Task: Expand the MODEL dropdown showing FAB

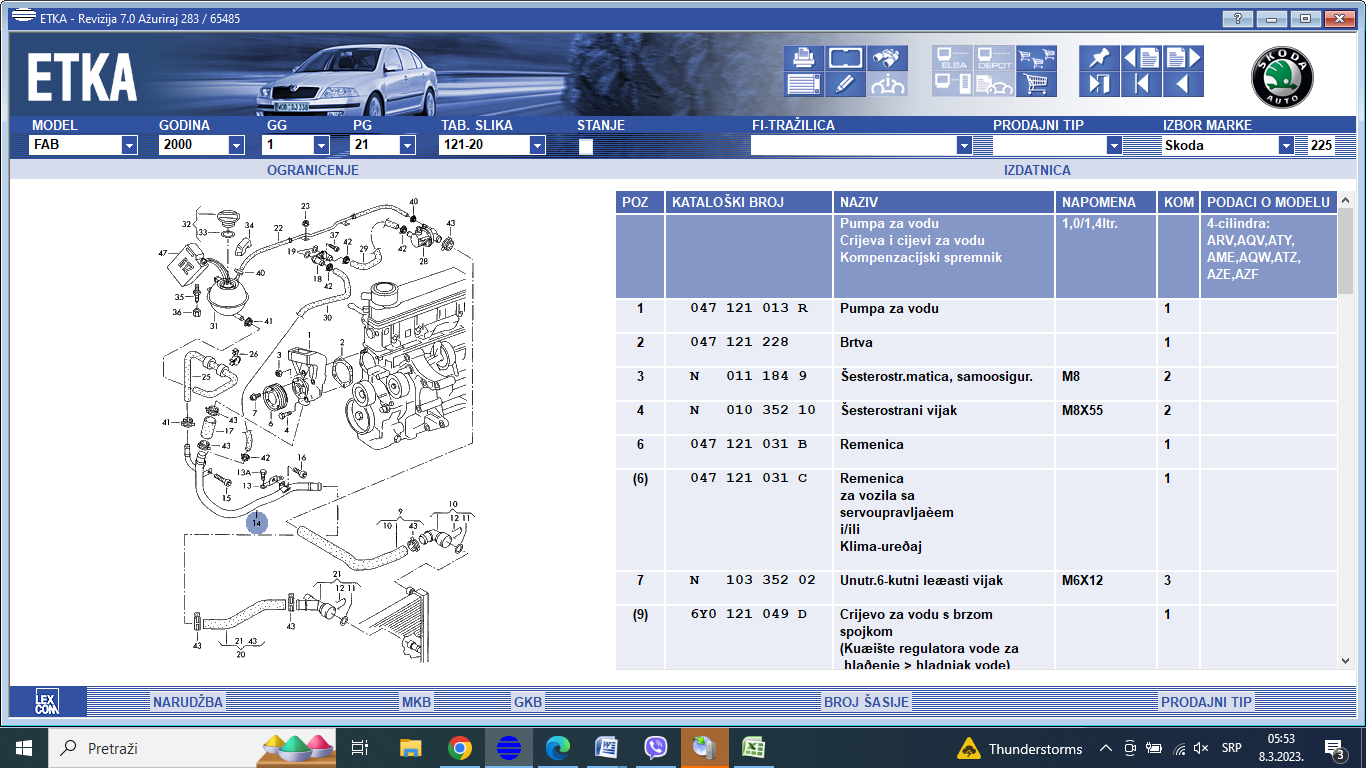Action: (x=129, y=145)
